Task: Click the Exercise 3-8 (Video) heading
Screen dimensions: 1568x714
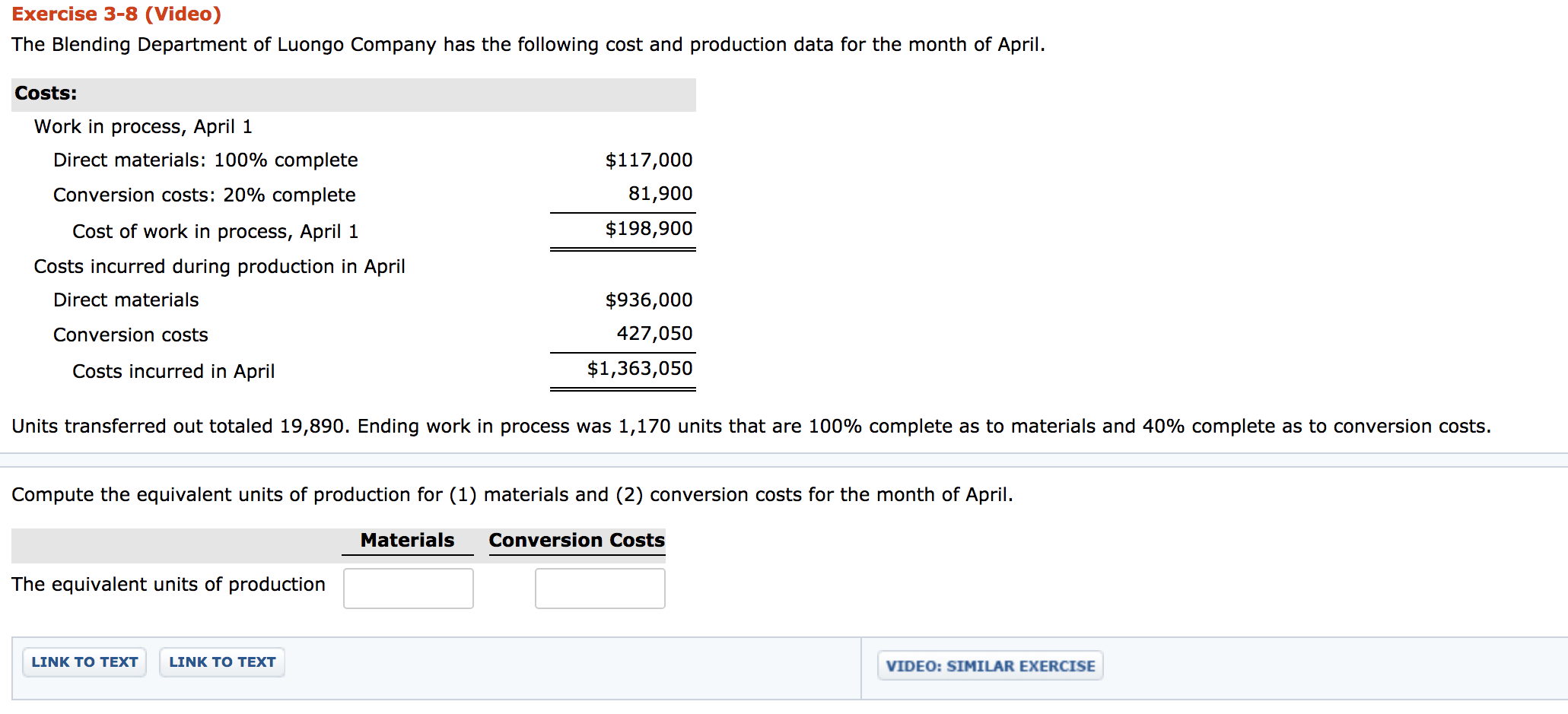Action: click(116, 14)
